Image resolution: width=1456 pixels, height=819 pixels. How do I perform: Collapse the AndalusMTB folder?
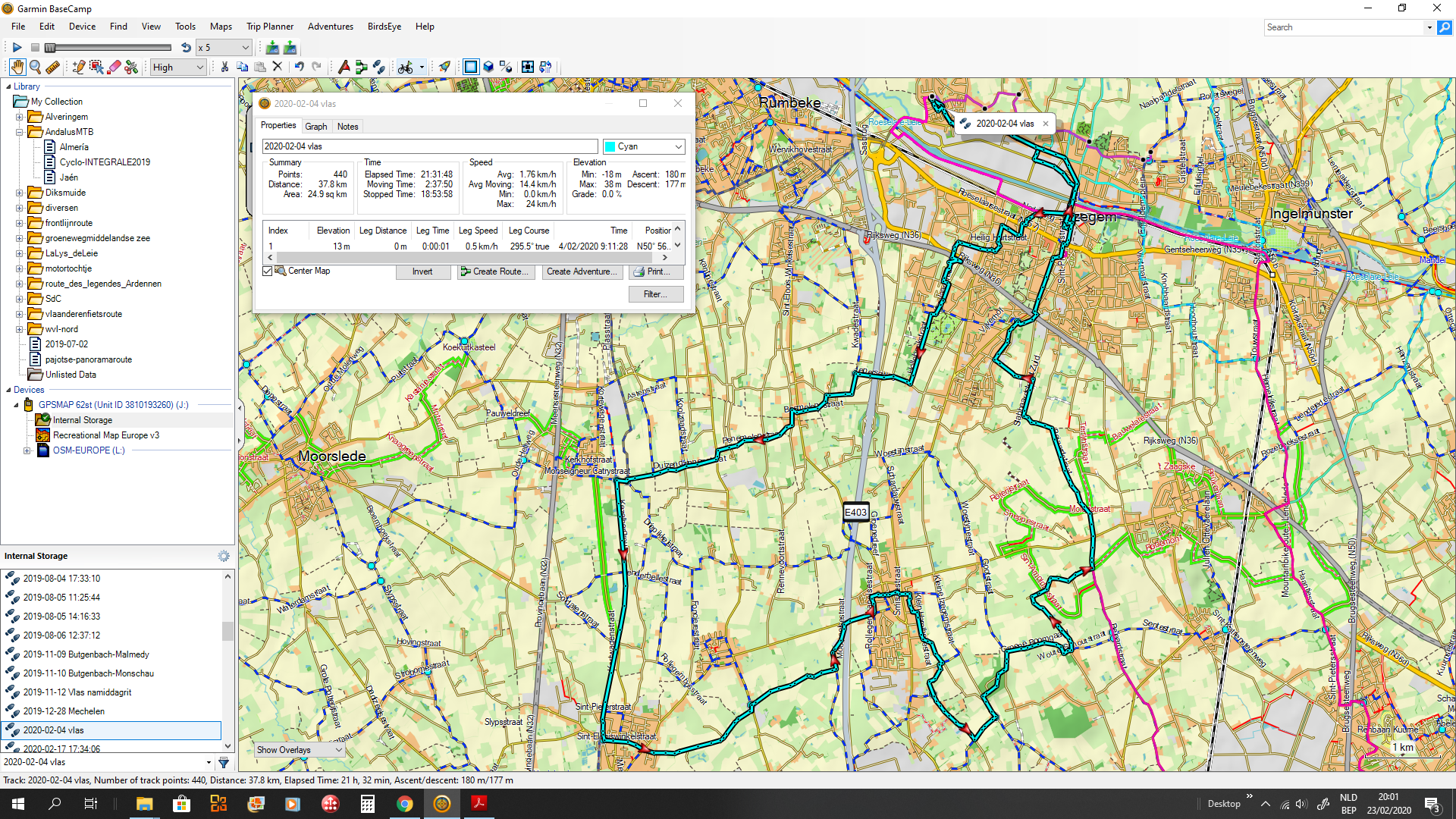coord(20,132)
